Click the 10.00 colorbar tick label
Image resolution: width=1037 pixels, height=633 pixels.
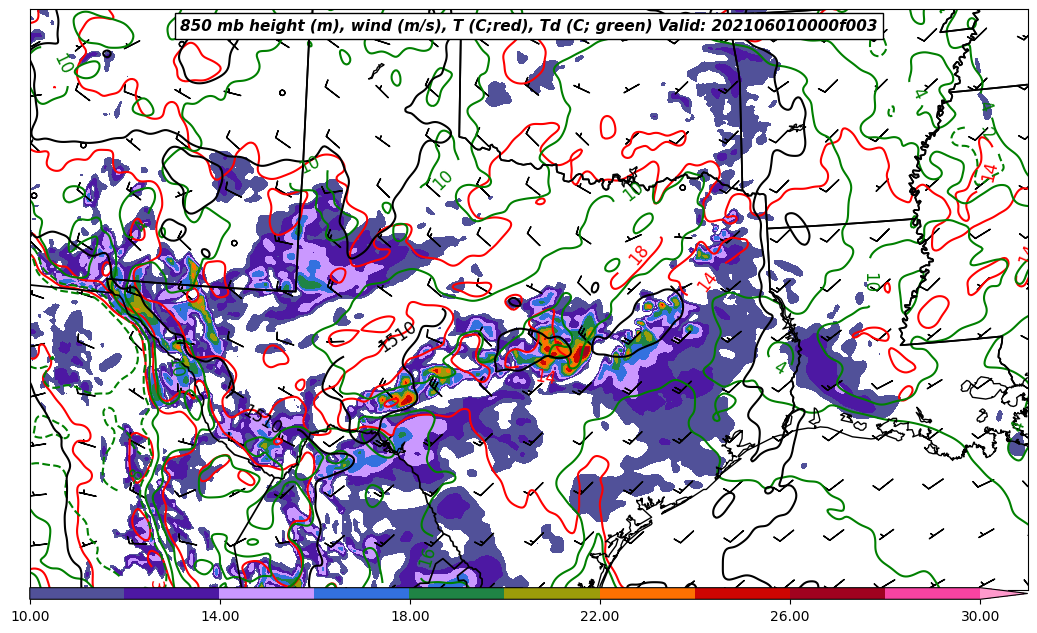(30, 616)
